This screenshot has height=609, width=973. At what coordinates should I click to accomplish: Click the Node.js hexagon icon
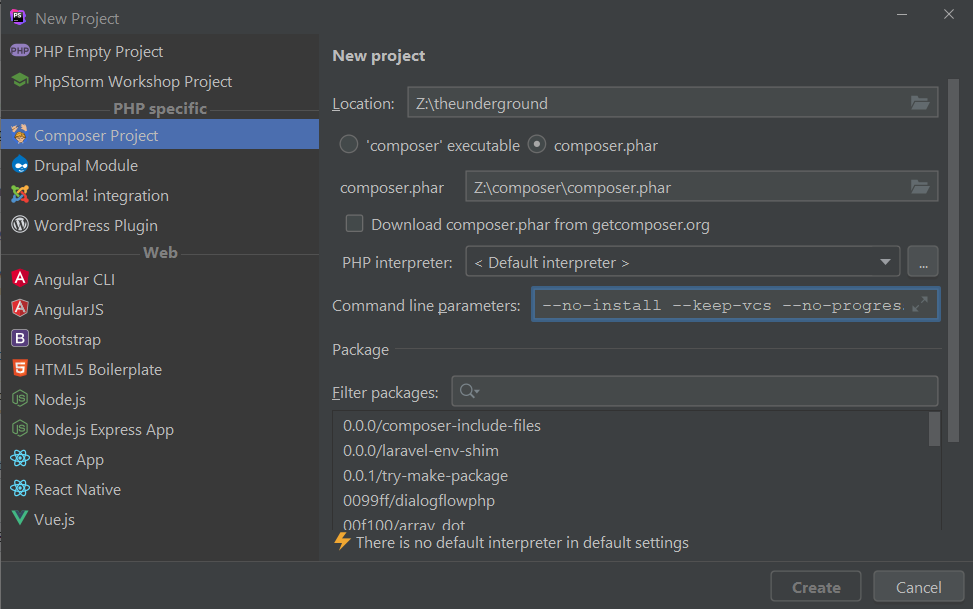20,398
